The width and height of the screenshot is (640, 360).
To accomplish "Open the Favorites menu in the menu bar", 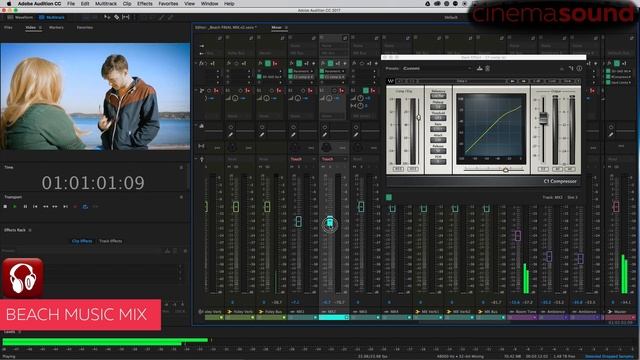I will (168, 3).
